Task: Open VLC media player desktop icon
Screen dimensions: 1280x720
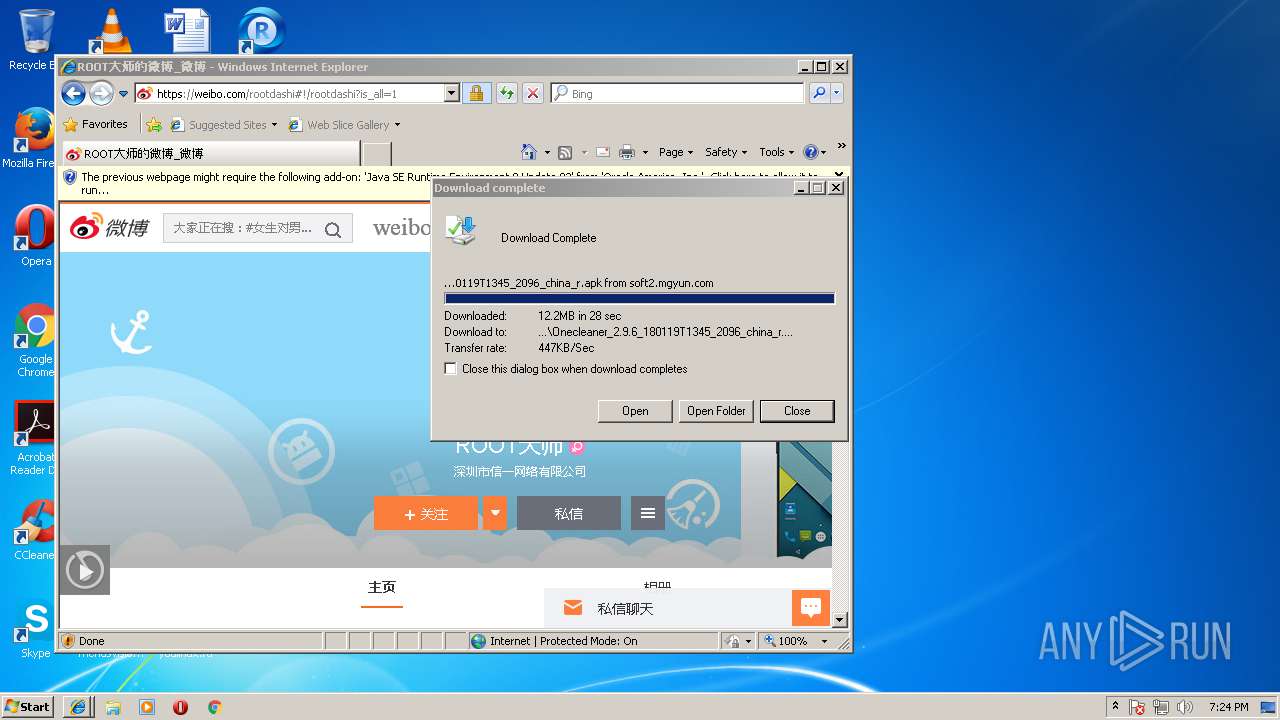Action: [111, 30]
